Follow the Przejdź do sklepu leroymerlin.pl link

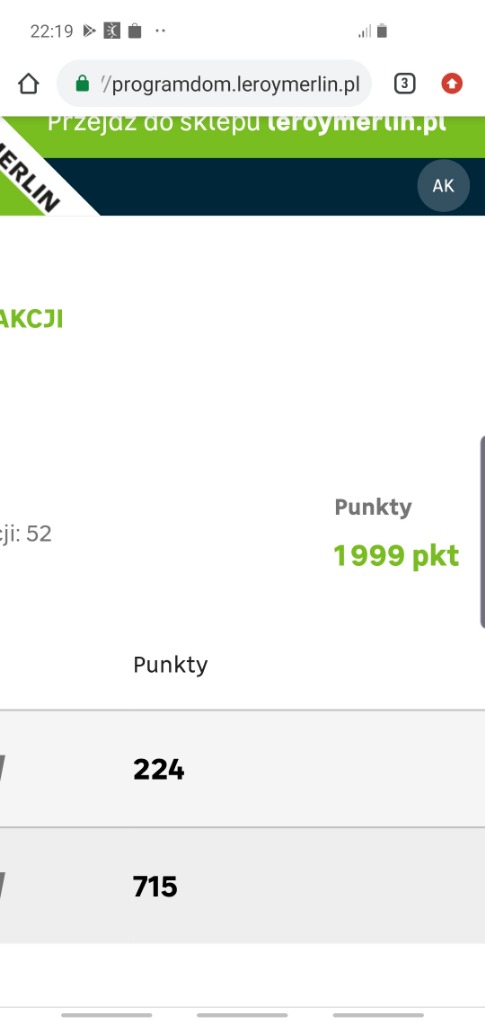pyautogui.click(x=247, y=123)
